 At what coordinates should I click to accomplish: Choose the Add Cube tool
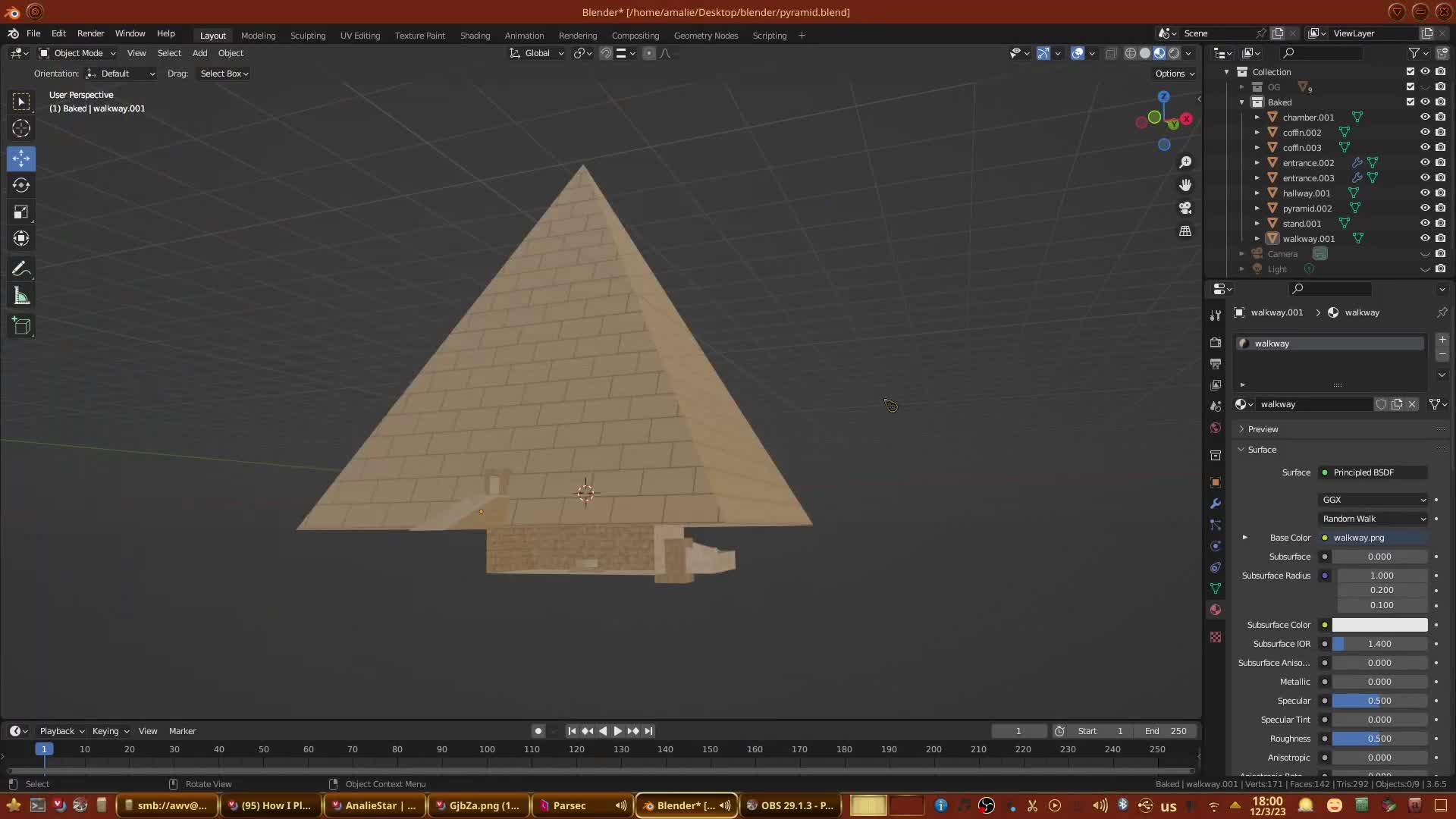click(21, 327)
